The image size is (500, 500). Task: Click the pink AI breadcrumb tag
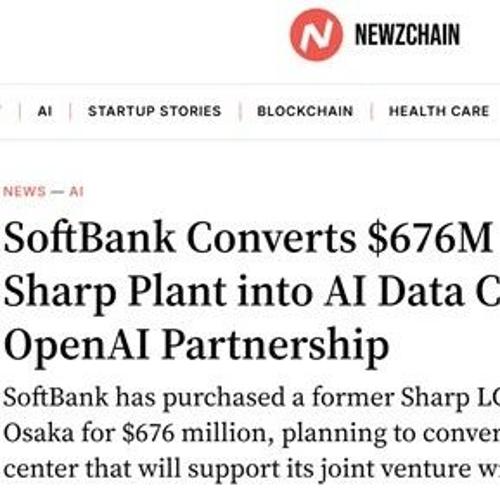[x=76, y=192]
